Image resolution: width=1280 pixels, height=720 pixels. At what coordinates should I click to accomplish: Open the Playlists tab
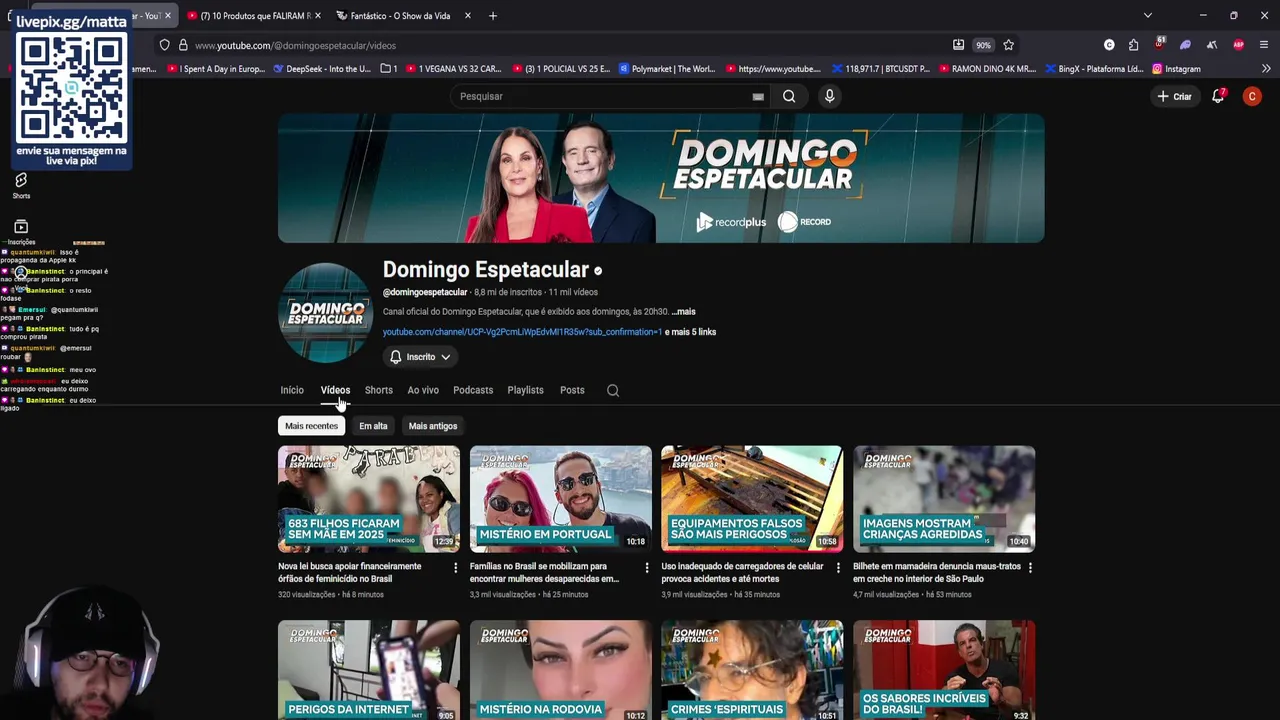pos(525,390)
